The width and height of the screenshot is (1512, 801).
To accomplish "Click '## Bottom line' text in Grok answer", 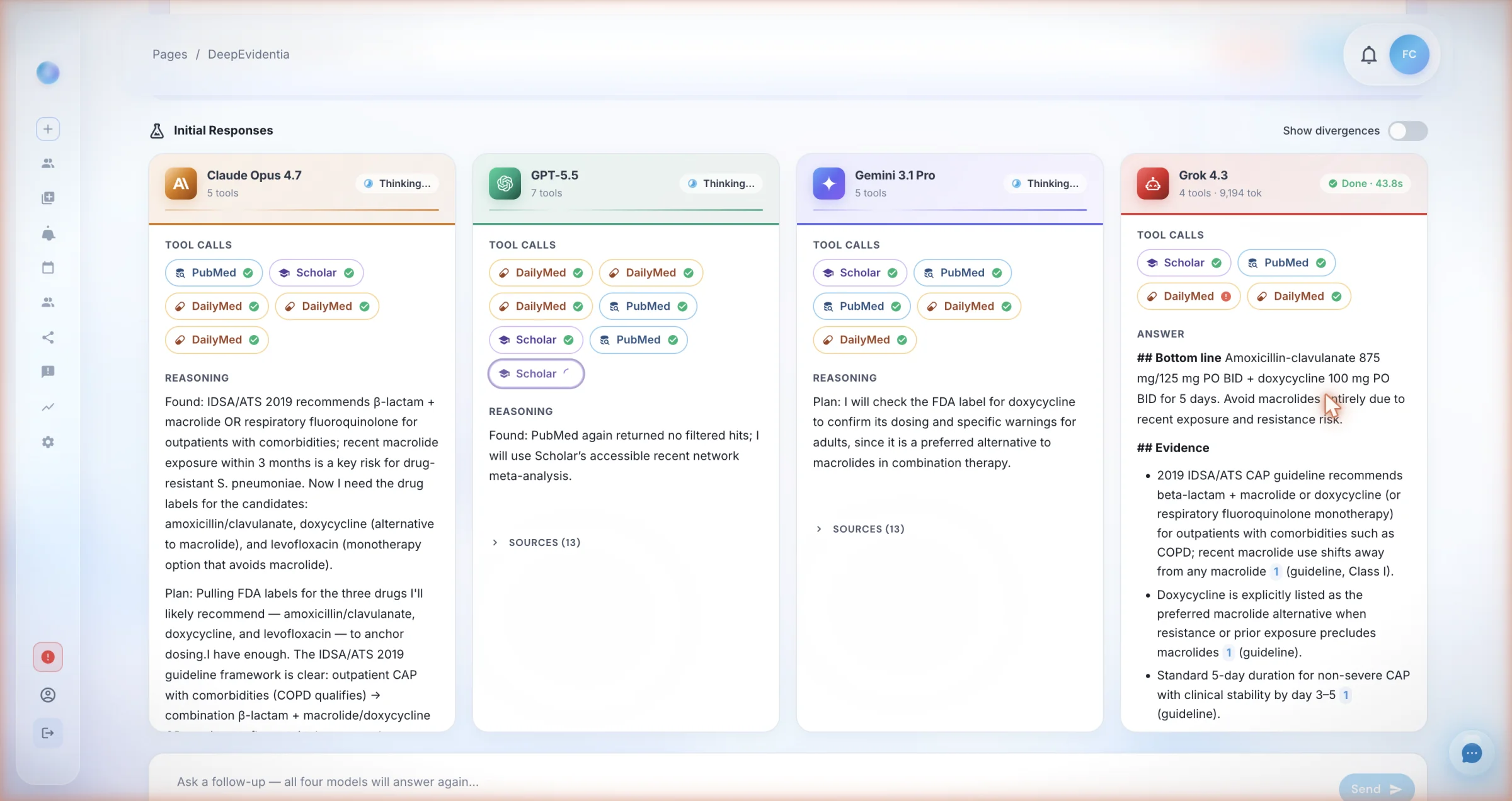I will [1179, 358].
